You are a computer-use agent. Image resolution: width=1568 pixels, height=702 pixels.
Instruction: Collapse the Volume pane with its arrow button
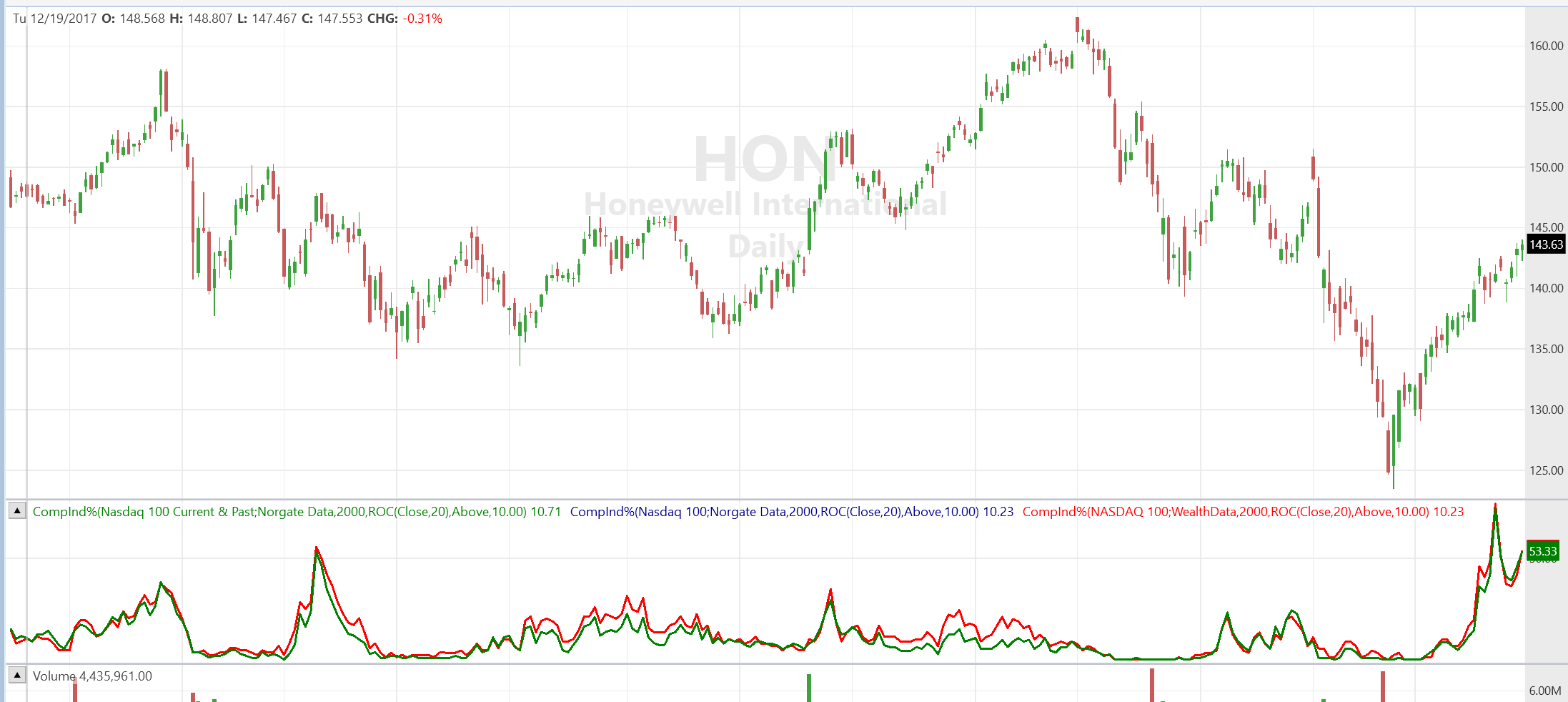(x=17, y=676)
